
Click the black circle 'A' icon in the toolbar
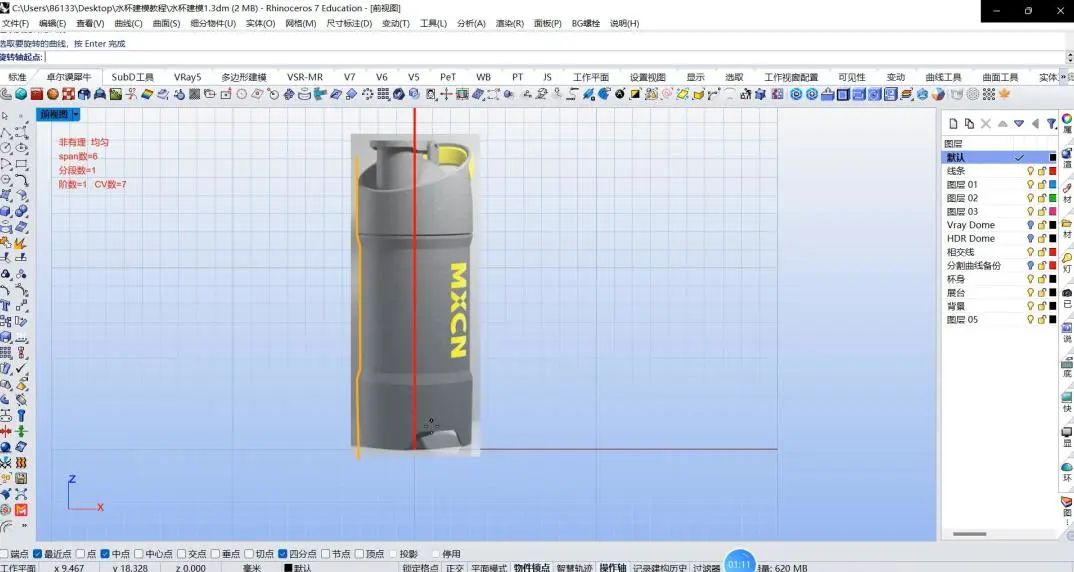coord(620,94)
